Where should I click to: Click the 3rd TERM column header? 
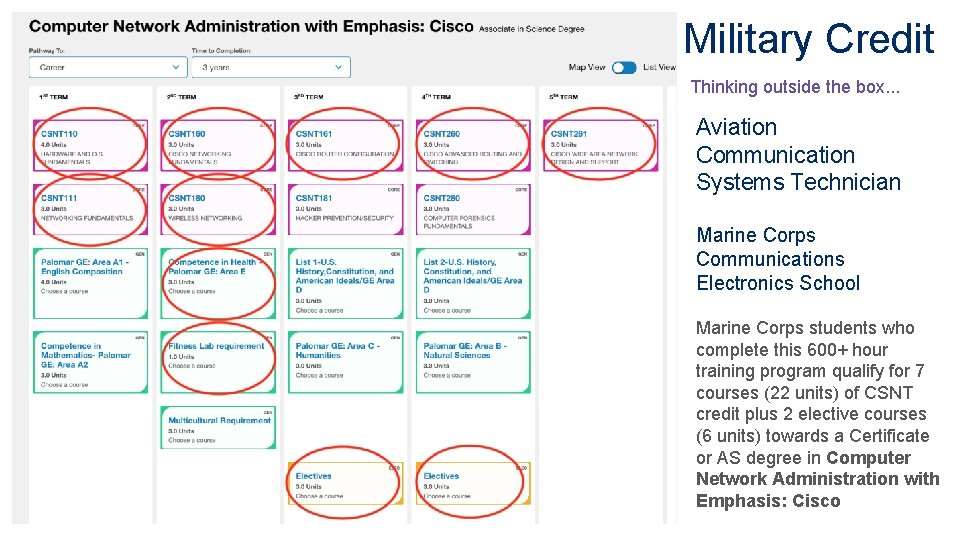(309, 97)
